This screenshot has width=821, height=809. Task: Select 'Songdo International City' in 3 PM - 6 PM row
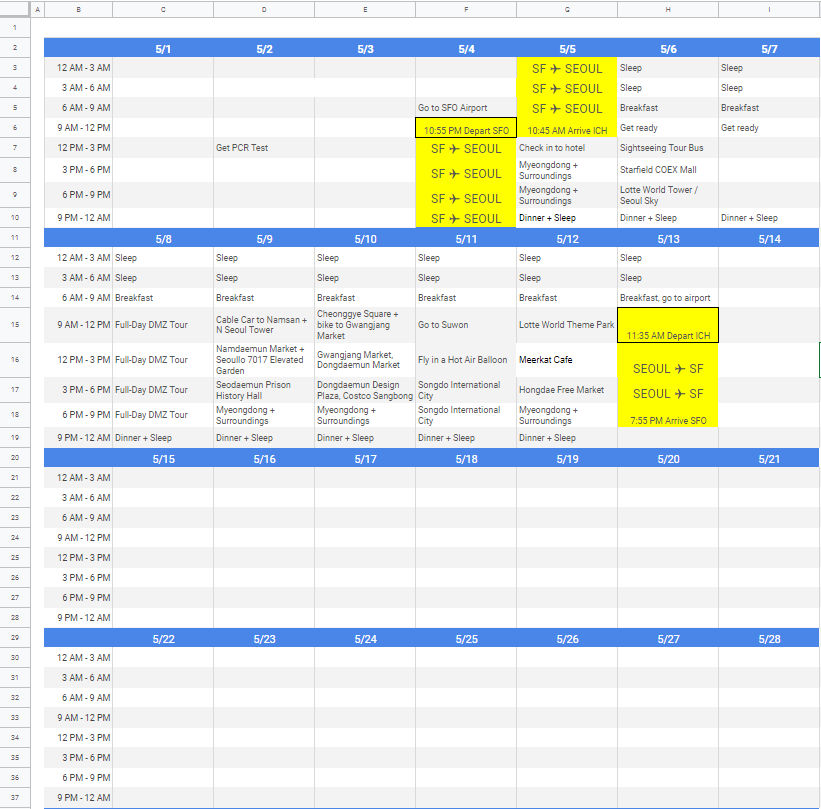[466, 390]
